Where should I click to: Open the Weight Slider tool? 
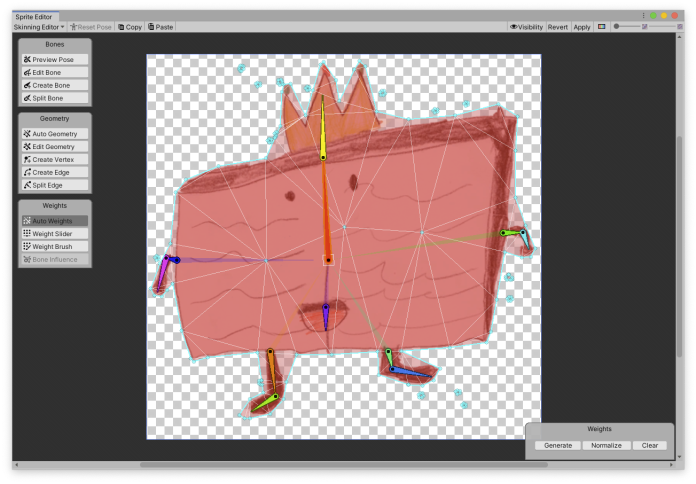coord(55,234)
